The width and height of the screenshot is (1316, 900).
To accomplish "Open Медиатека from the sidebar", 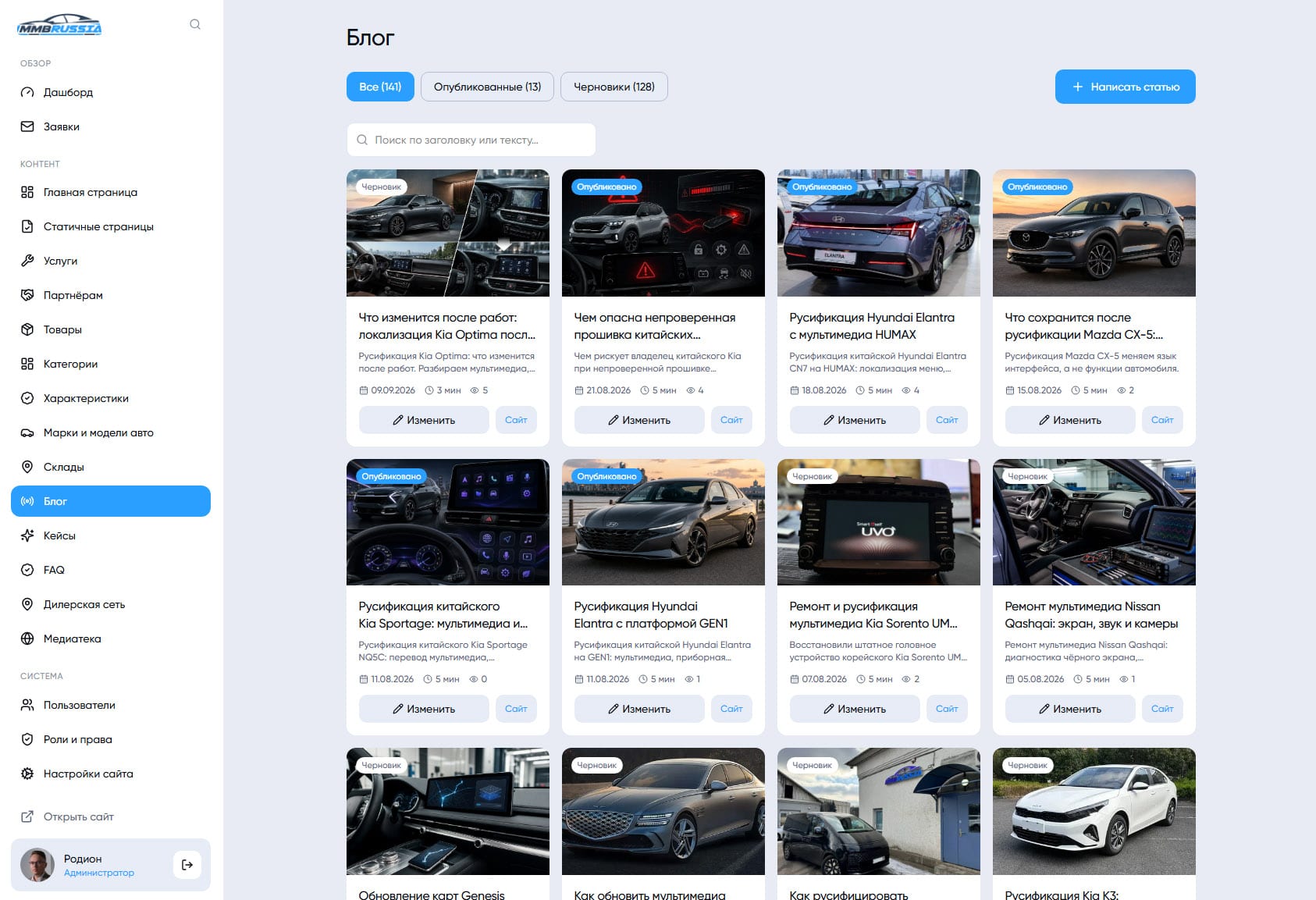I will tap(111, 639).
